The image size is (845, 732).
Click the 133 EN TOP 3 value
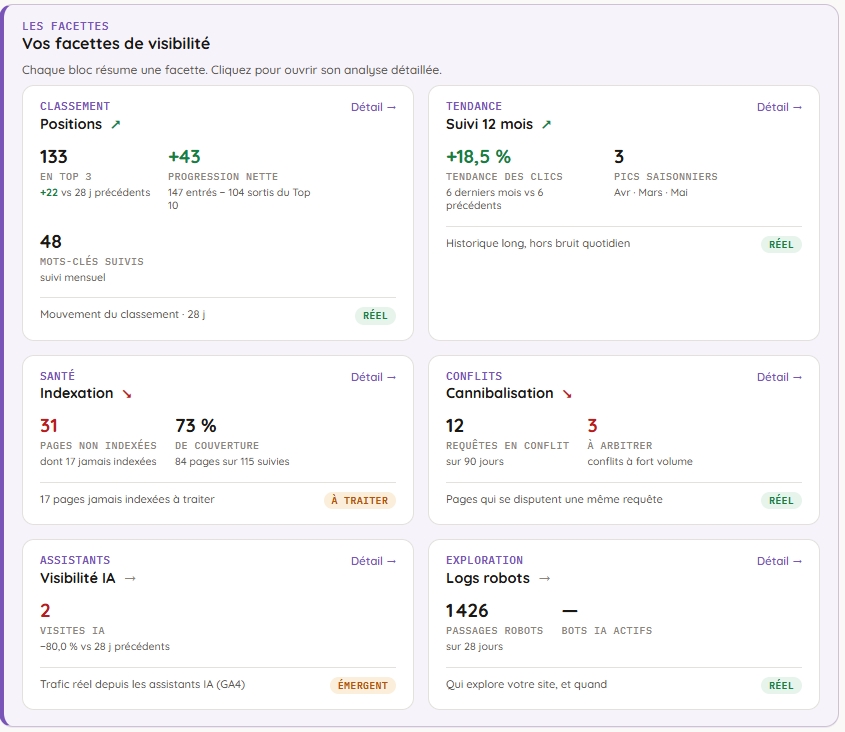[x=53, y=157]
